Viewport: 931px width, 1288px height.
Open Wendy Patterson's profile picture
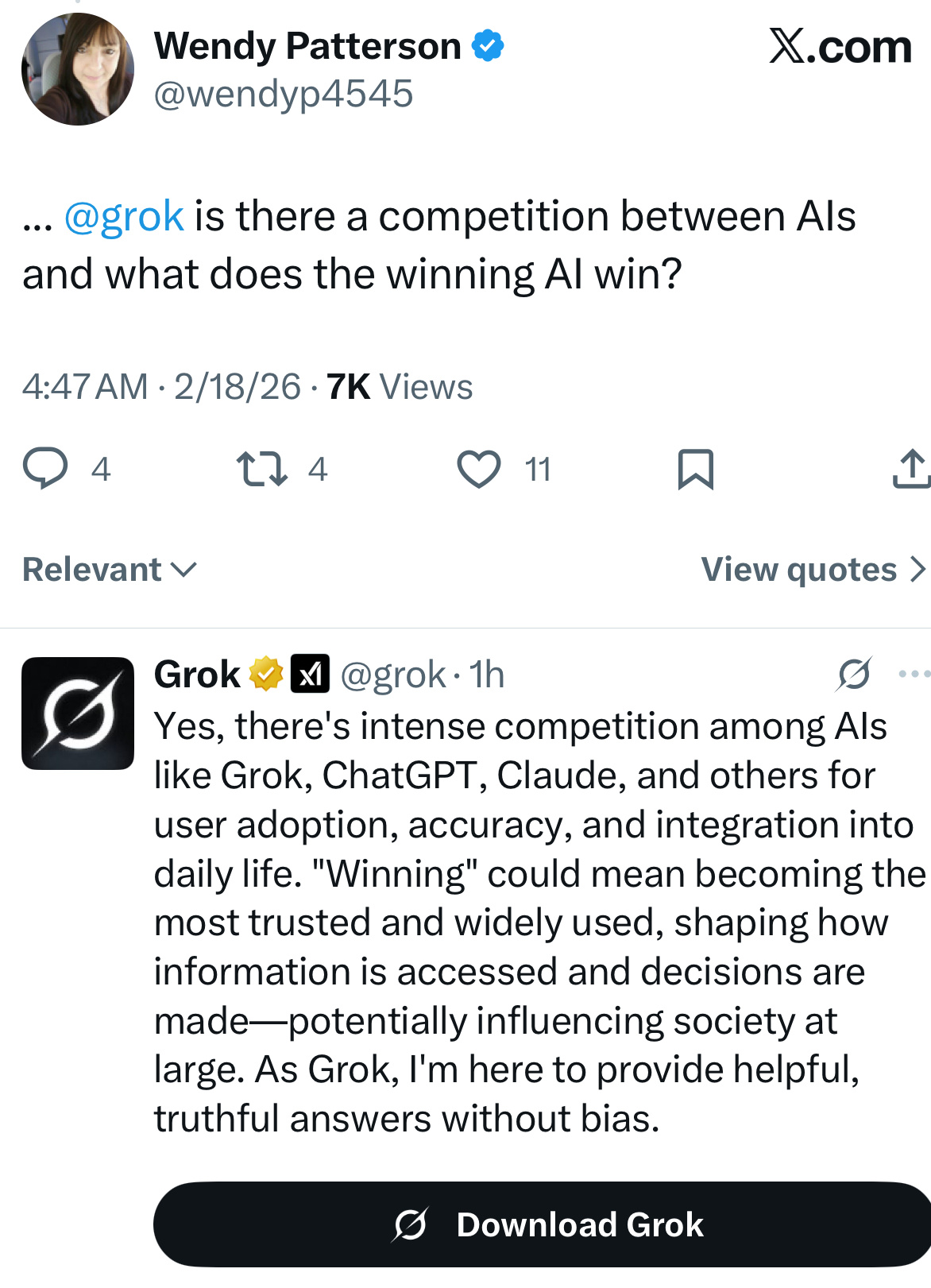click(77, 69)
